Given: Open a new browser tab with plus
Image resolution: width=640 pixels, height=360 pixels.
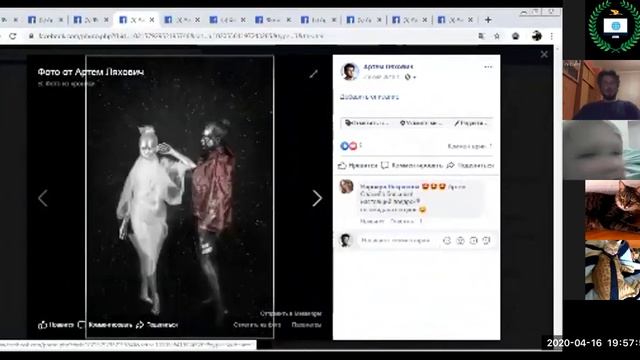Looking at the screenshot, I should click(x=488, y=19).
